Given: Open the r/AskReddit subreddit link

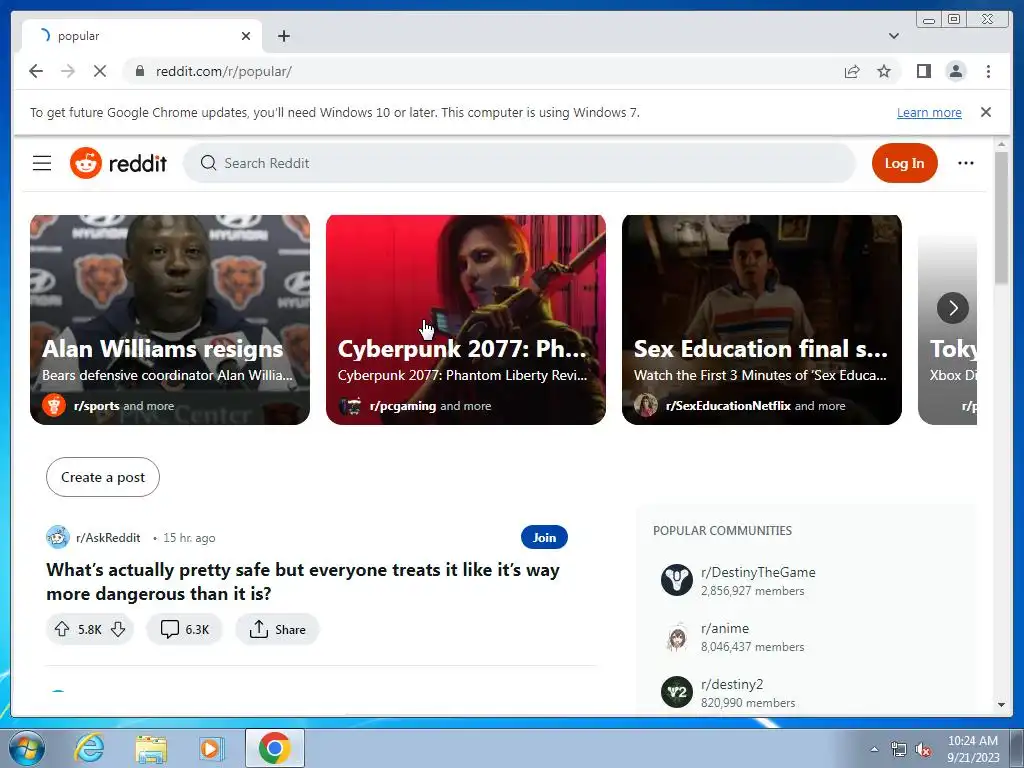Looking at the screenshot, I should click(108, 537).
